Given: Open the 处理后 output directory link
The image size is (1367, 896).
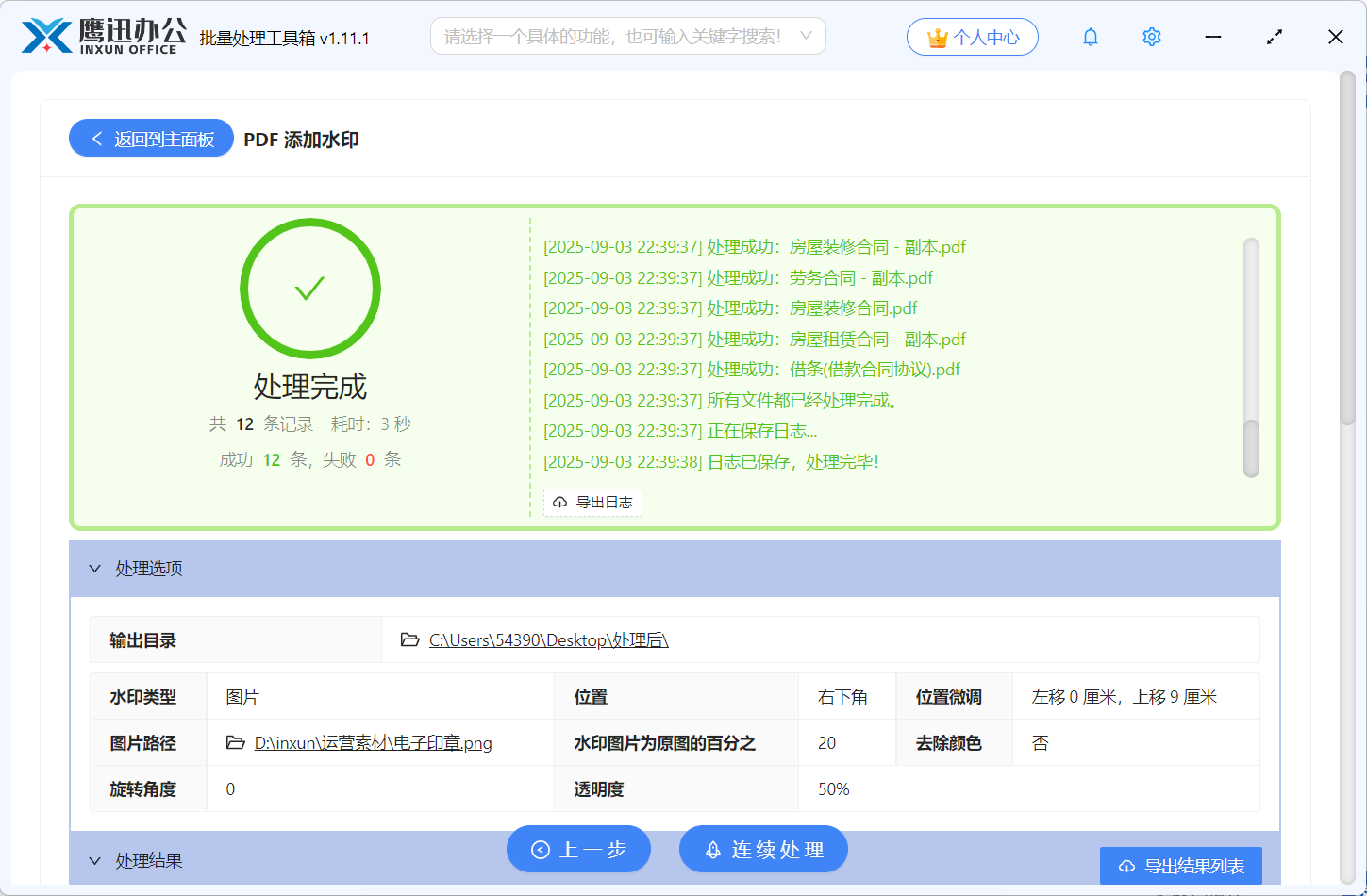Looking at the screenshot, I should (x=547, y=639).
